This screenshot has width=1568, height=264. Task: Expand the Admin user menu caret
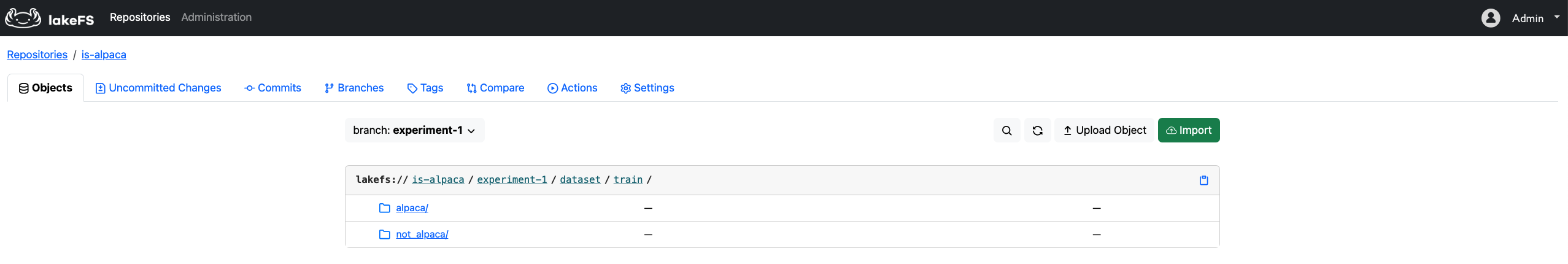1557,17
